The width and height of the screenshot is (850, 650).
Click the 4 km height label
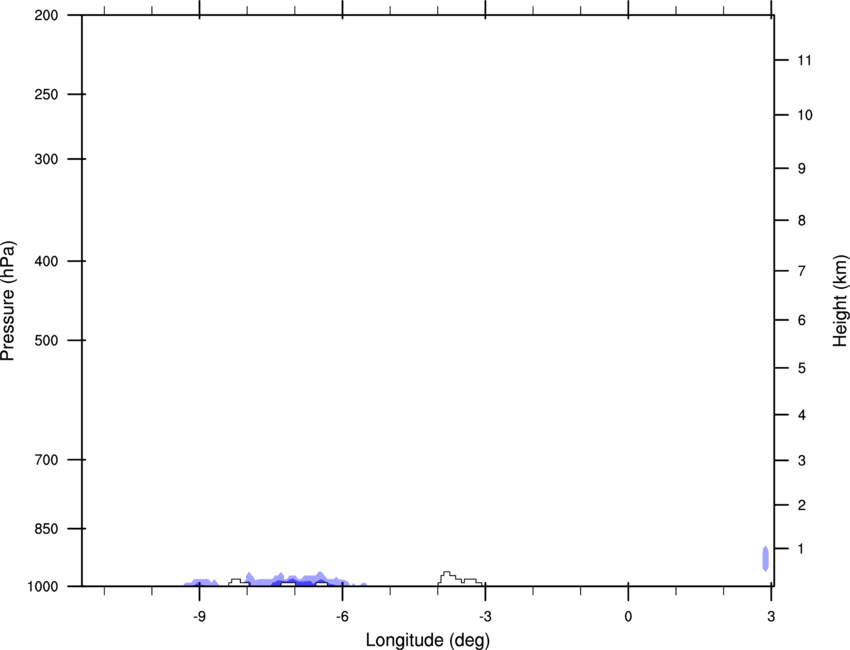coord(802,415)
